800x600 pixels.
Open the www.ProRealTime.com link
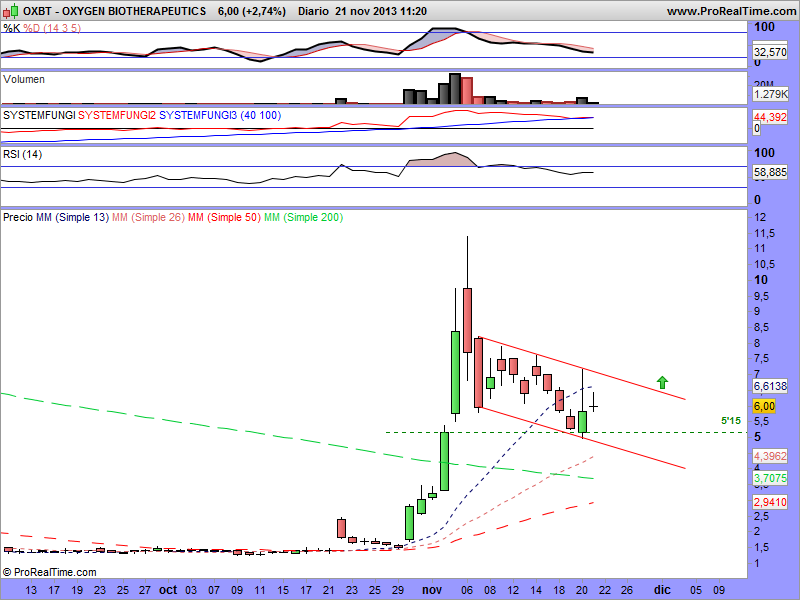pyautogui.click(x=732, y=11)
